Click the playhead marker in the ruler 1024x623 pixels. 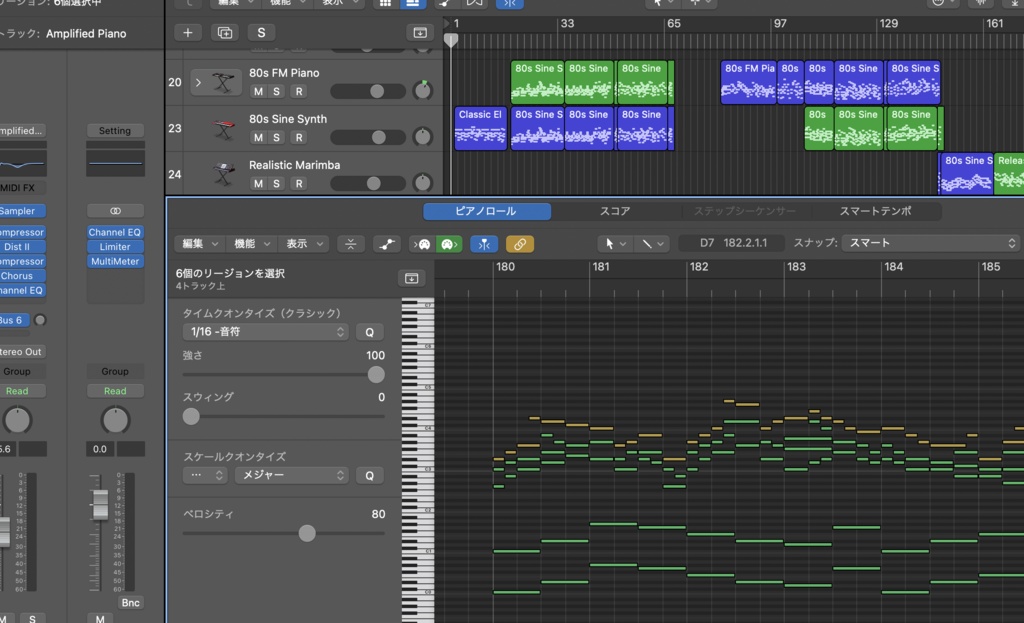point(451,40)
